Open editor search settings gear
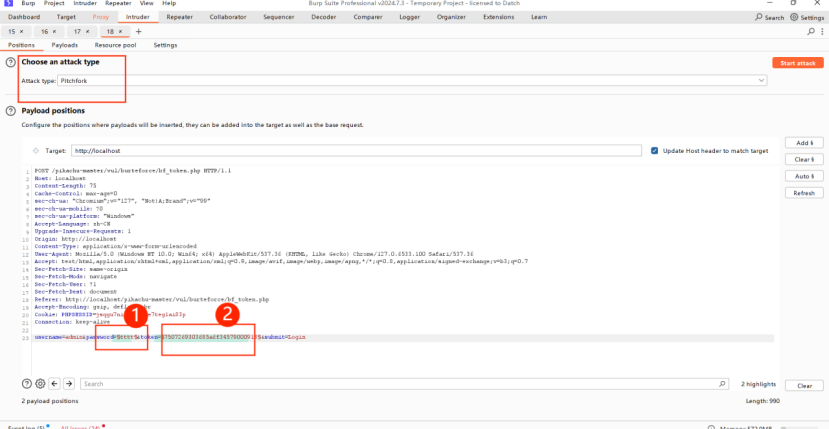 pos(40,384)
